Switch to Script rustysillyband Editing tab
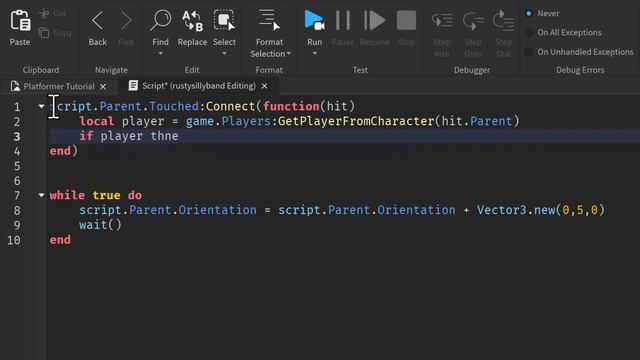 [199, 86]
